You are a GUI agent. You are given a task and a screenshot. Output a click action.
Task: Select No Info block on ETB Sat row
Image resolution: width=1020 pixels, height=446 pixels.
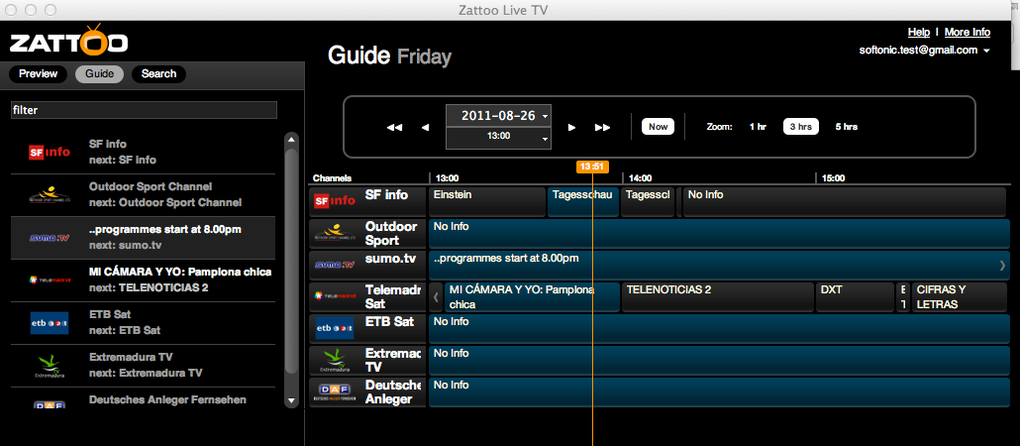point(719,328)
